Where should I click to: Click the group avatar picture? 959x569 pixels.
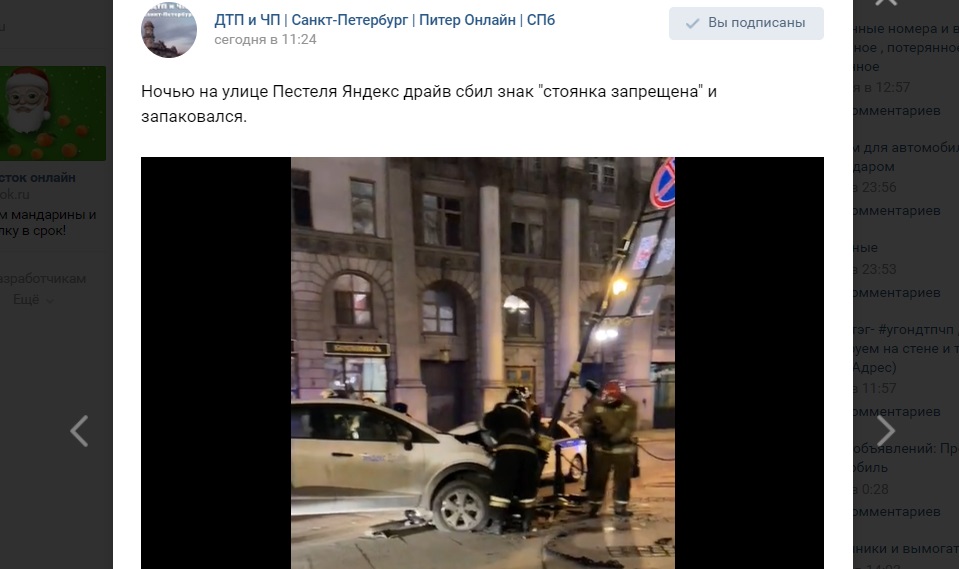(169, 29)
